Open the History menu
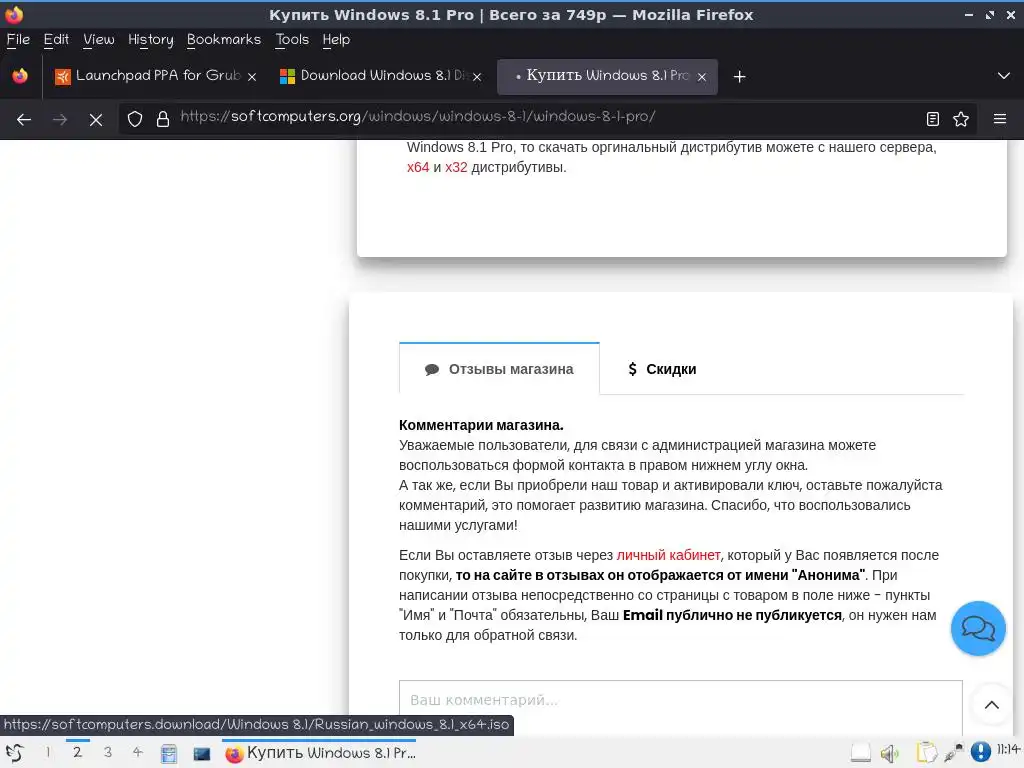The image size is (1024, 768). [151, 40]
